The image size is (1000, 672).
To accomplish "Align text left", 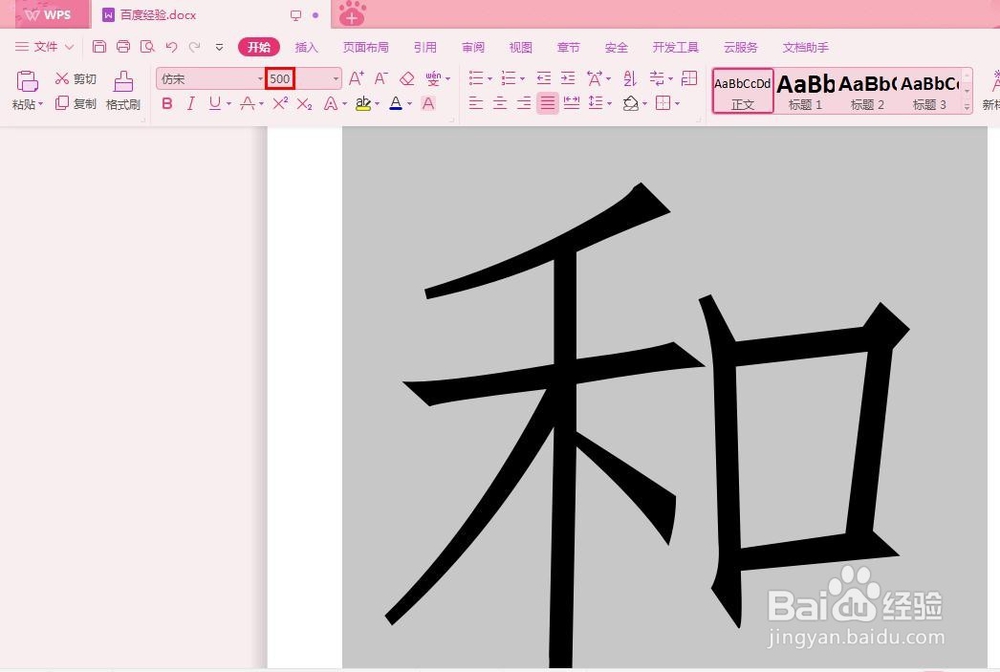I will point(476,103).
